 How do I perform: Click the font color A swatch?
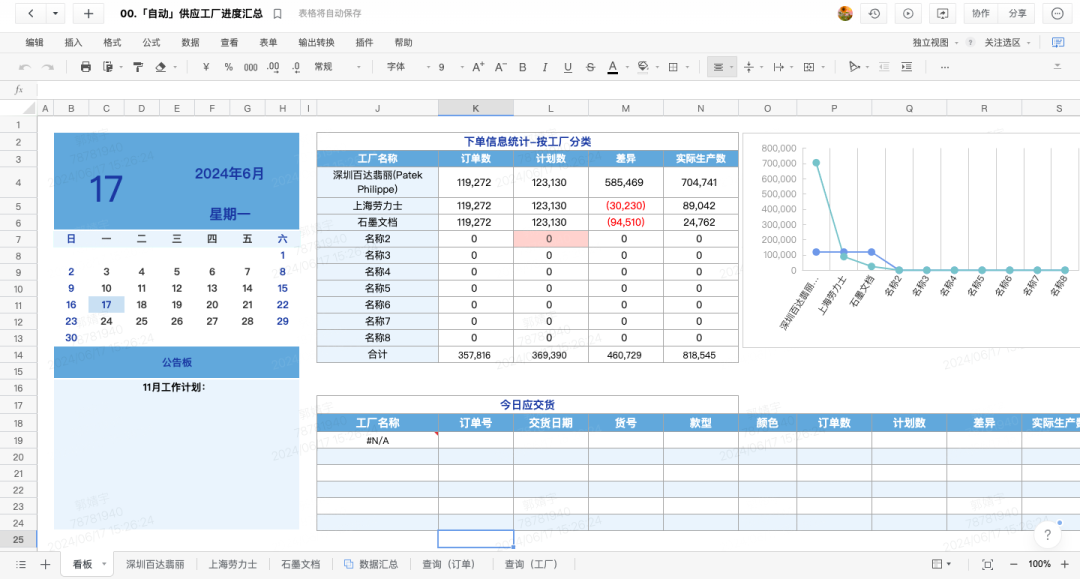(x=612, y=67)
